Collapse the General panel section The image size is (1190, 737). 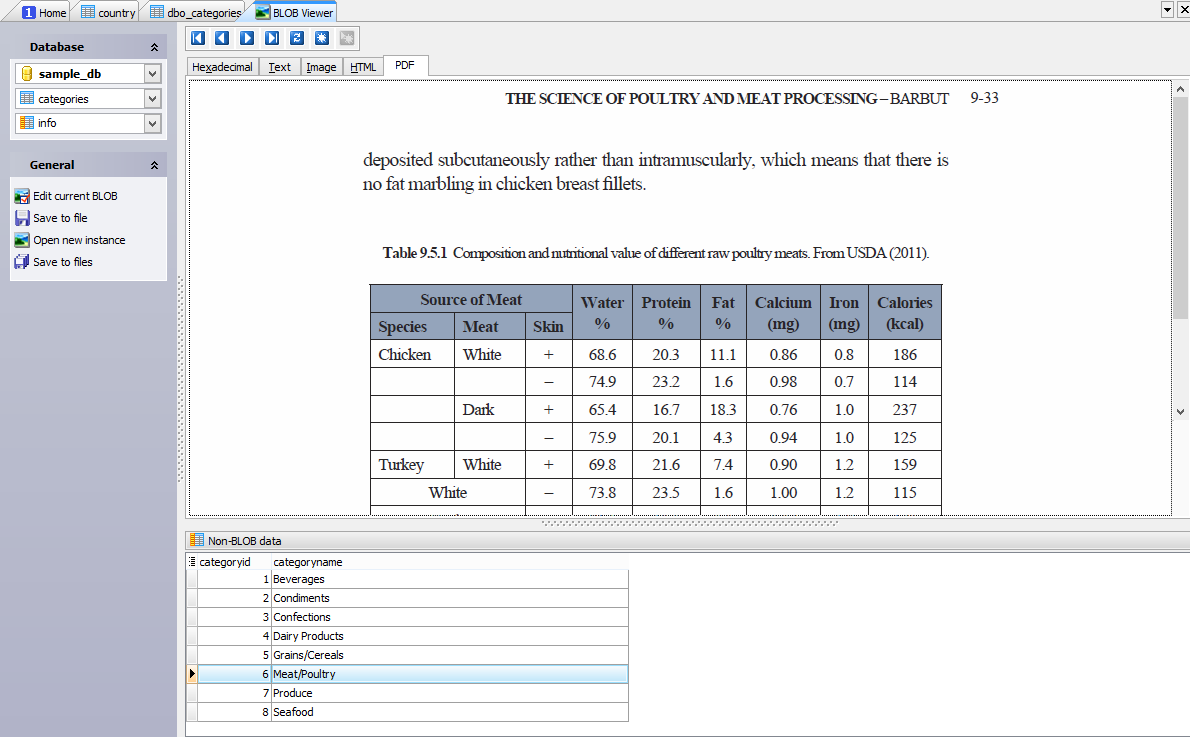[x=154, y=165]
